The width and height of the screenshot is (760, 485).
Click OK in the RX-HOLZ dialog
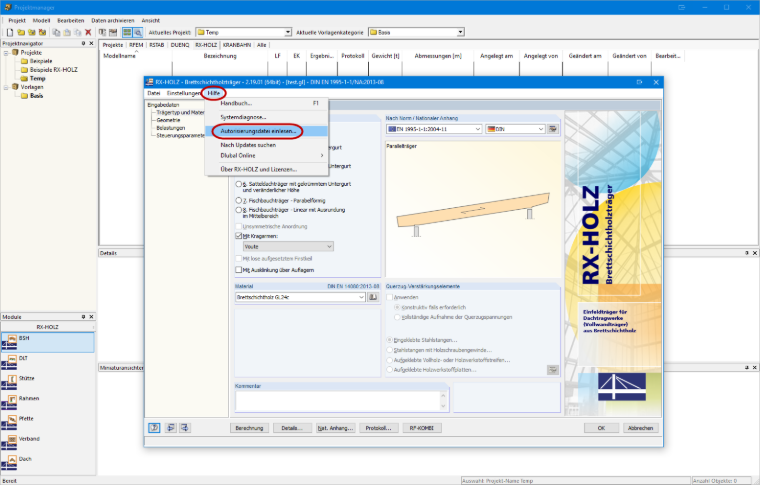coord(602,428)
